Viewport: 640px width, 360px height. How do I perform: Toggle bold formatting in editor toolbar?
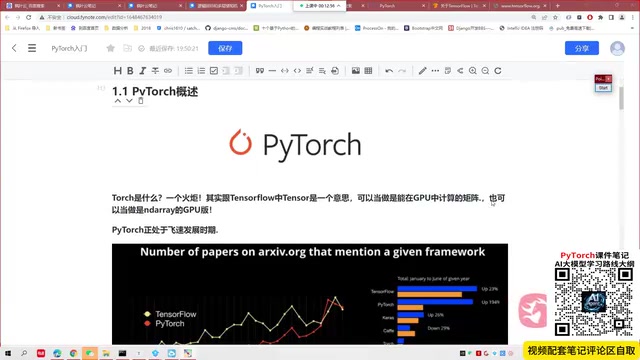pos(130,71)
